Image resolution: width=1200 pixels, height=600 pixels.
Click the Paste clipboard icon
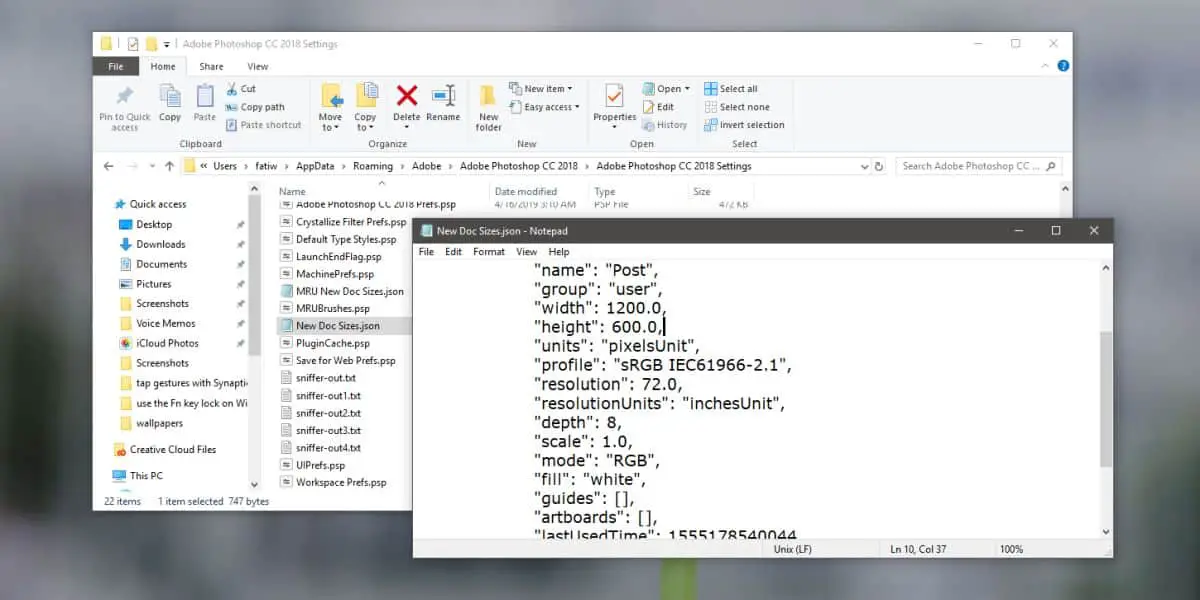point(205,96)
